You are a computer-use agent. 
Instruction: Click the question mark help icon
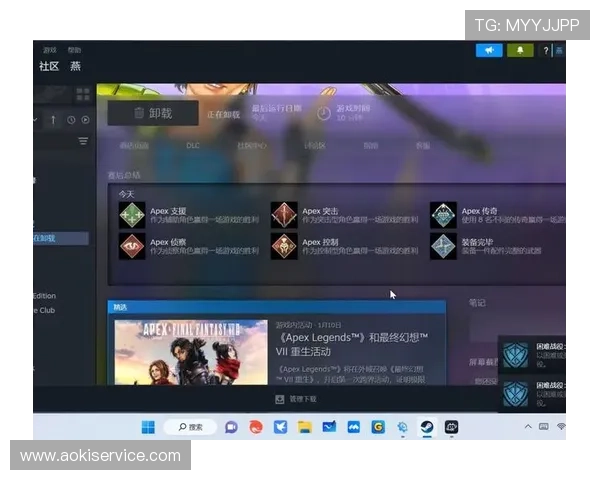coord(546,51)
